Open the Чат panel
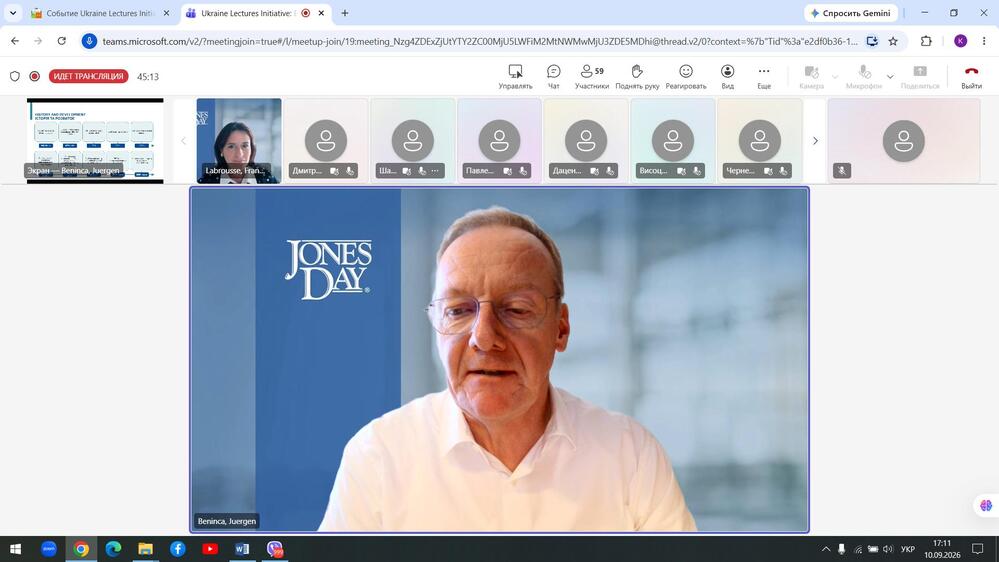 point(553,76)
